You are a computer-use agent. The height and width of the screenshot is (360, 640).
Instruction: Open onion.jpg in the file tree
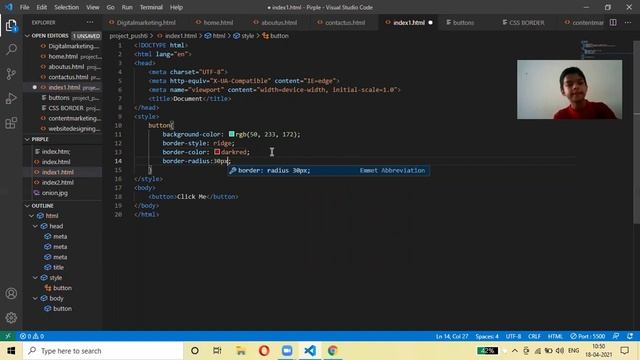(x=55, y=193)
